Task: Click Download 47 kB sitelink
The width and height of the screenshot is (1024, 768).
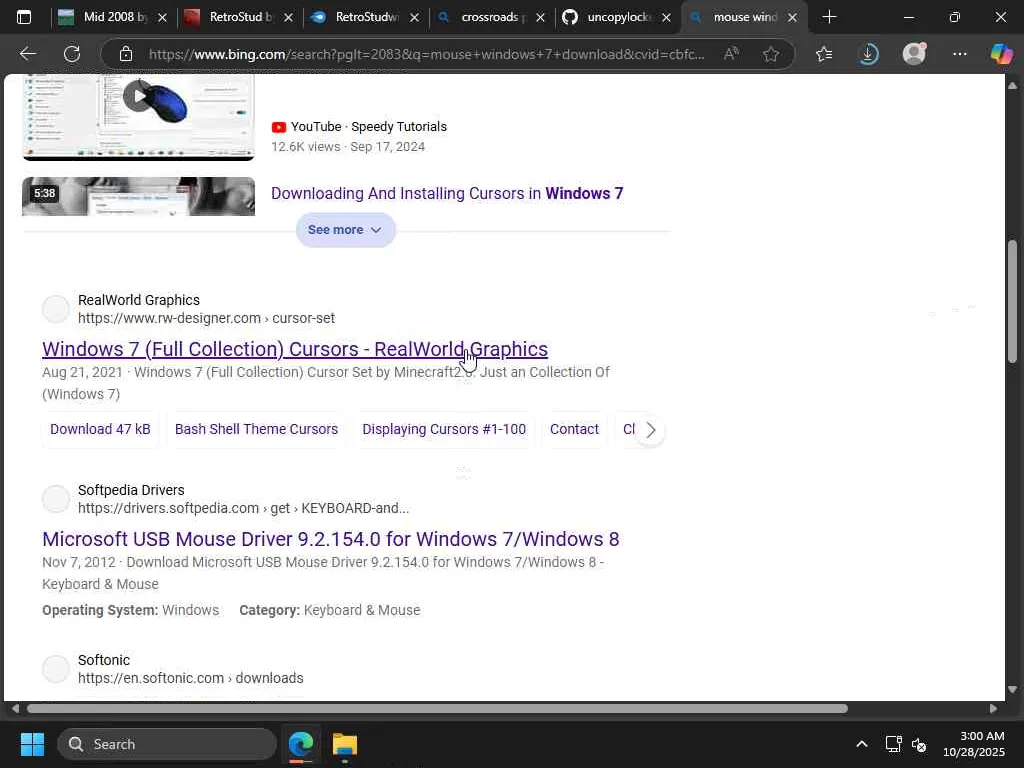Action: (101, 429)
